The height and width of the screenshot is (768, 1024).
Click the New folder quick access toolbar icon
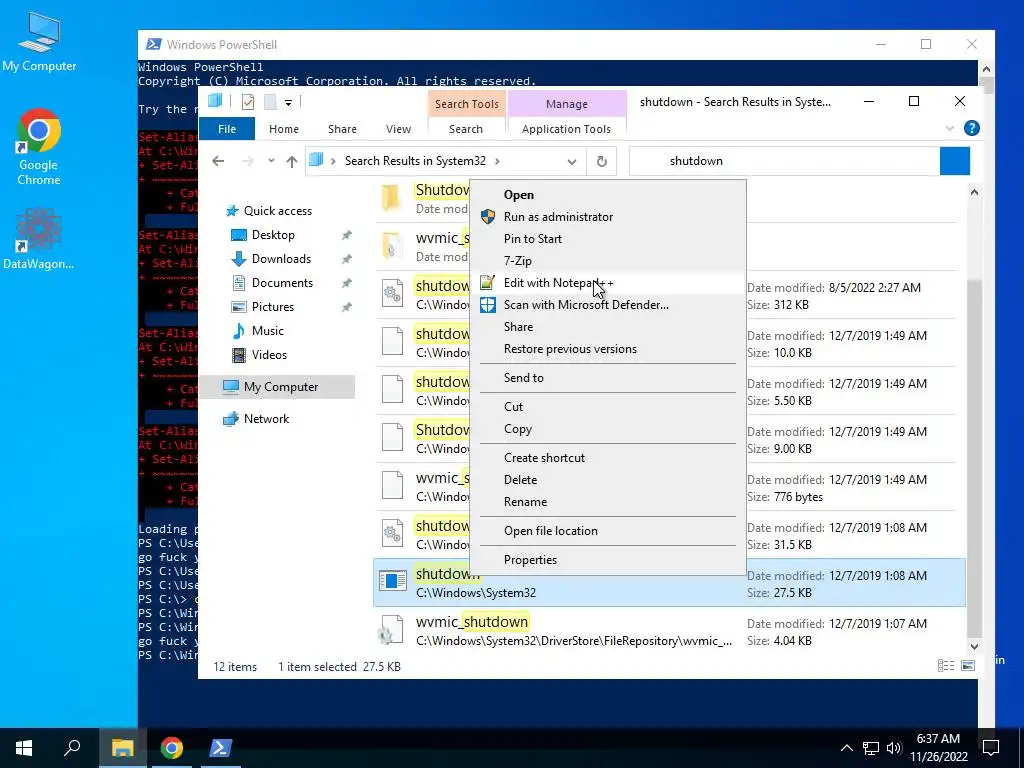click(270, 102)
